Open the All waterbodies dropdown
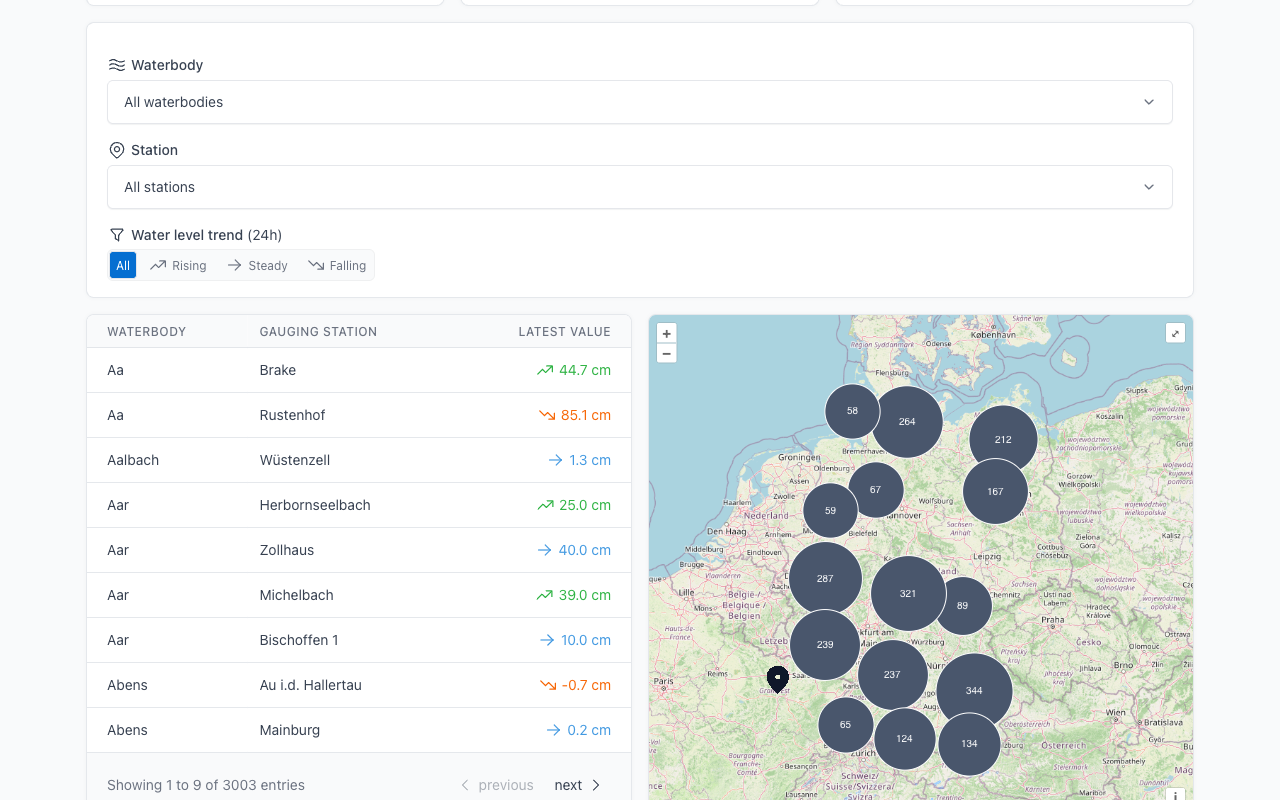Screen dimensions: 1280x800 [x=640, y=102]
